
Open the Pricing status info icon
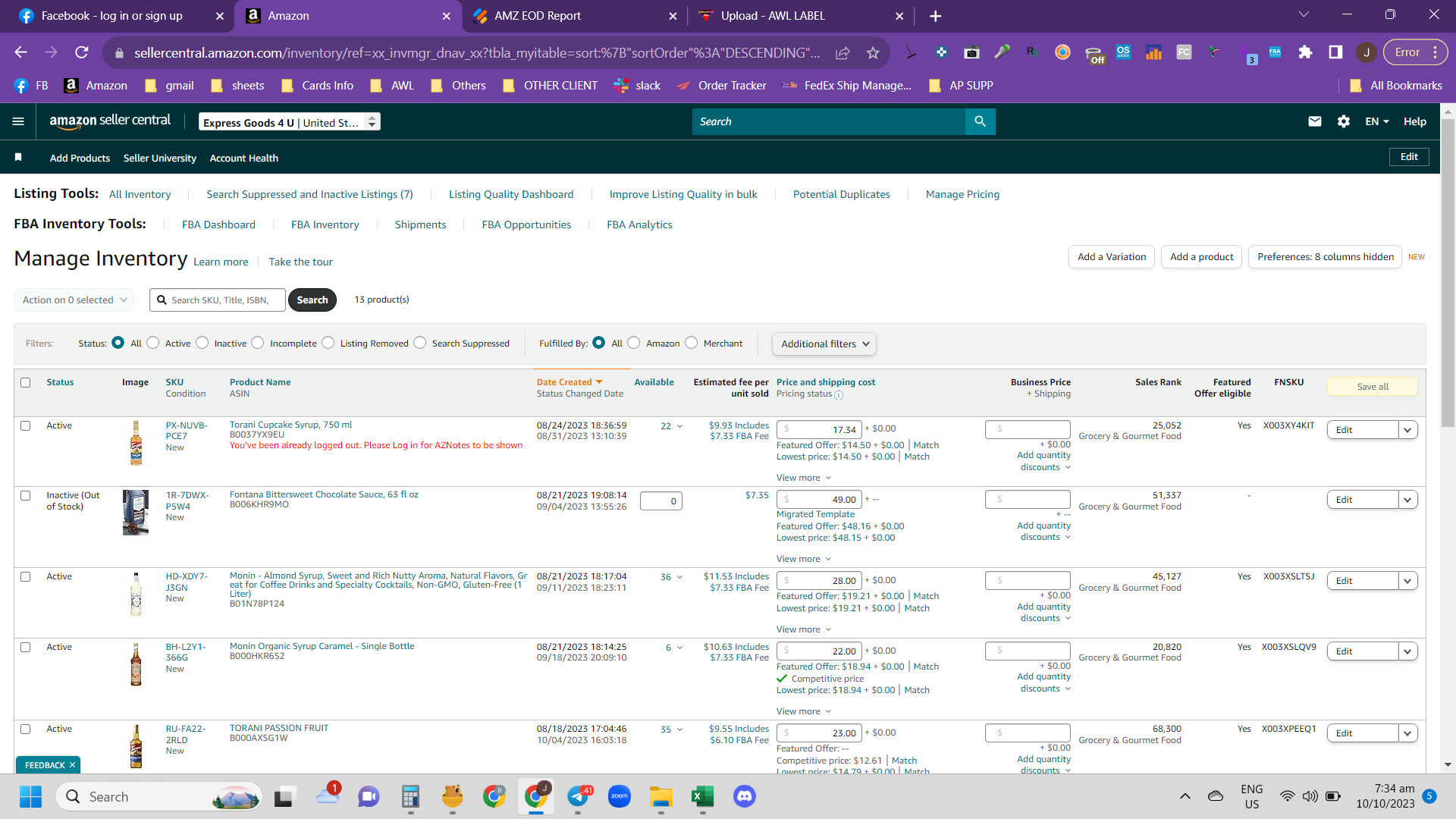[839, 395]
